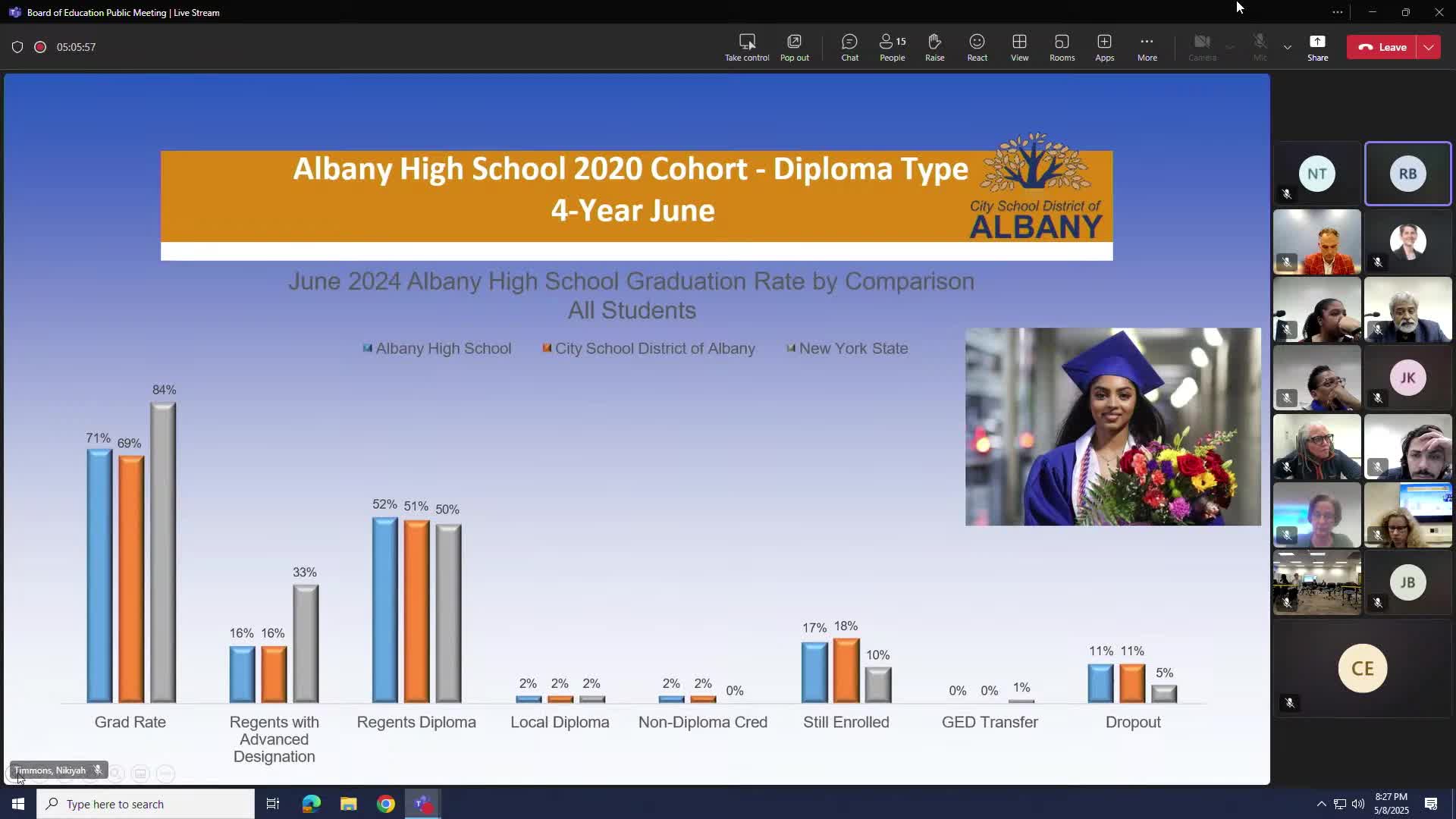Show the People participants list
Viewport: 1456px width, 819px height.
892,47
